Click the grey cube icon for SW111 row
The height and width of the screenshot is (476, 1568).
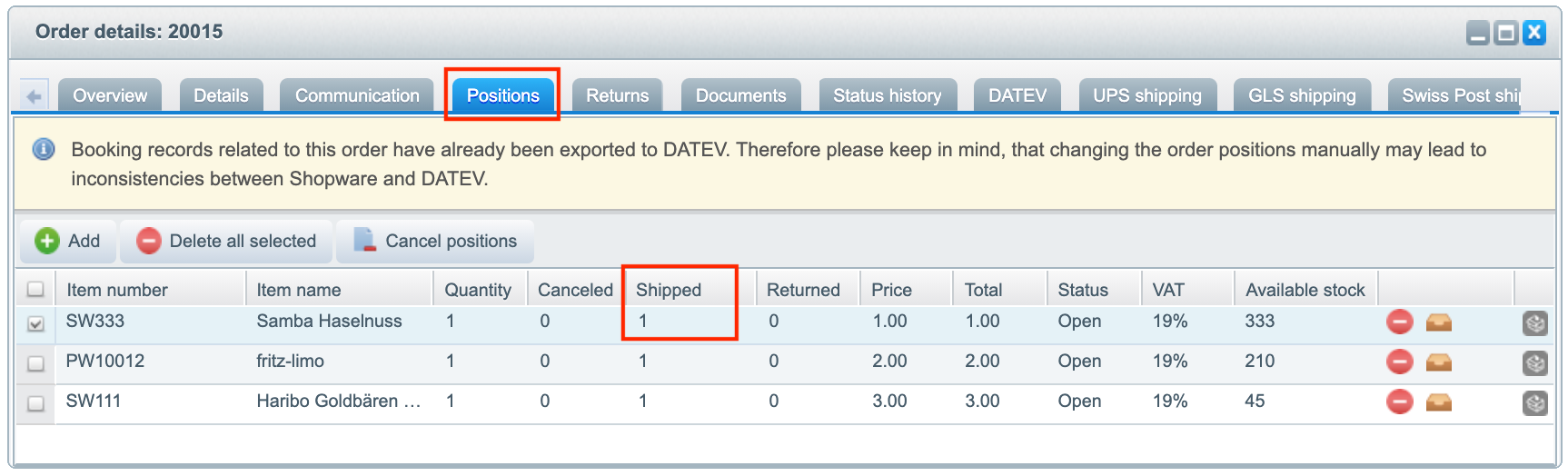(1534, 402)
